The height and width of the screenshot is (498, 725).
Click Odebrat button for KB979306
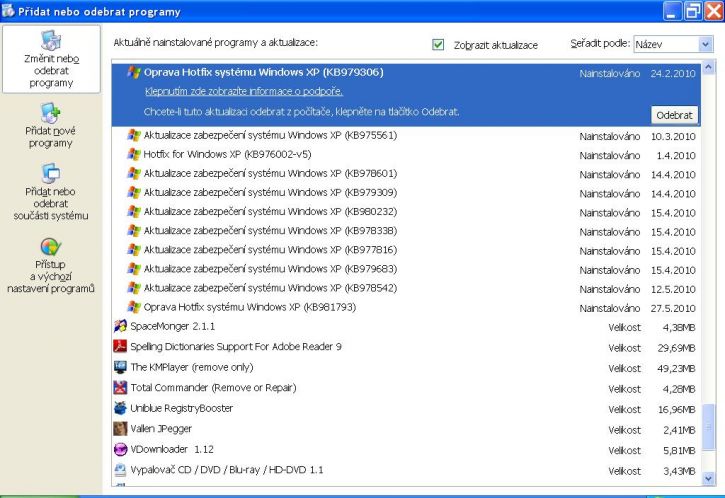coord(674,115)
